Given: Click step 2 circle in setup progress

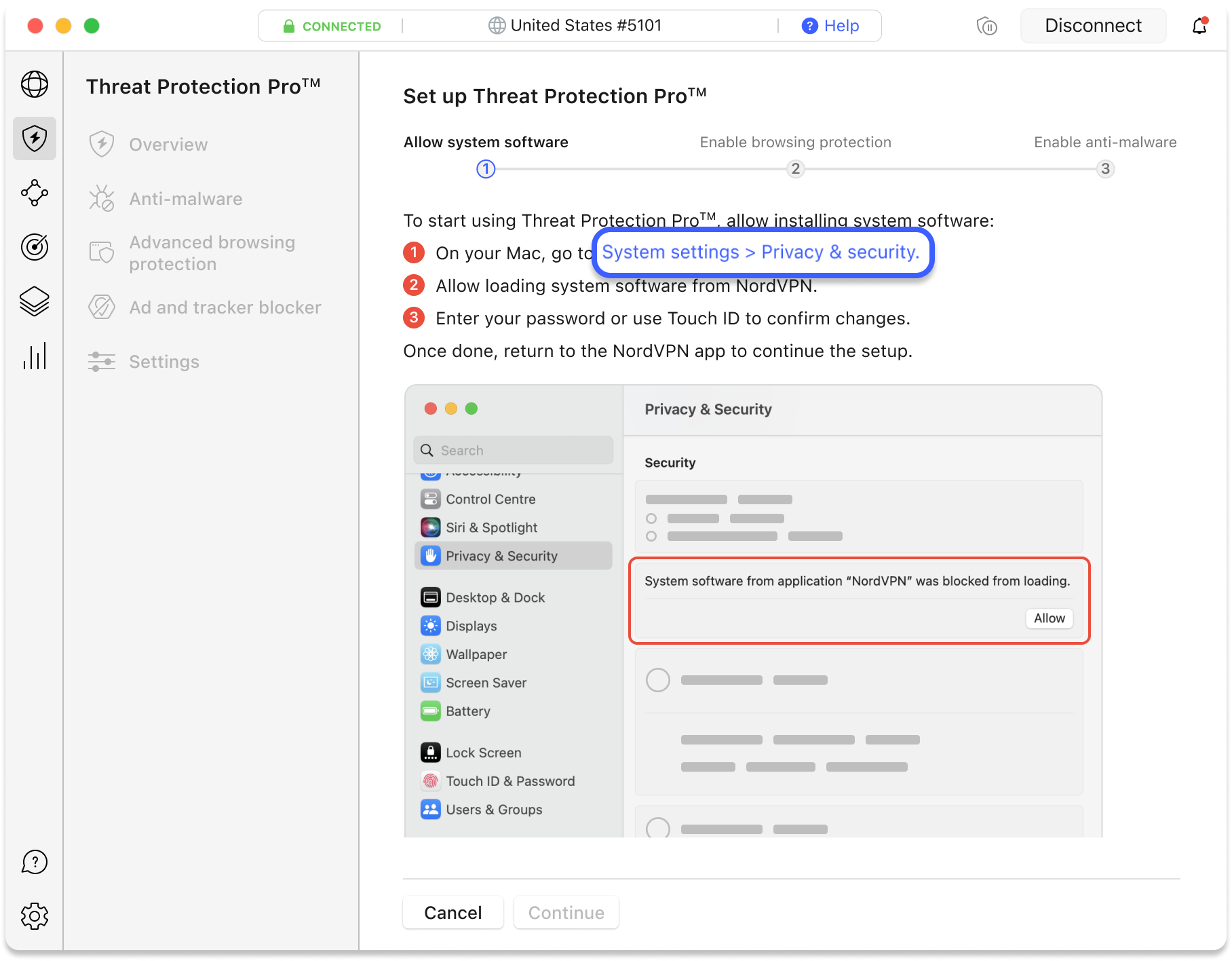Looking at the screenshot, I should click(x=795, y=169).
